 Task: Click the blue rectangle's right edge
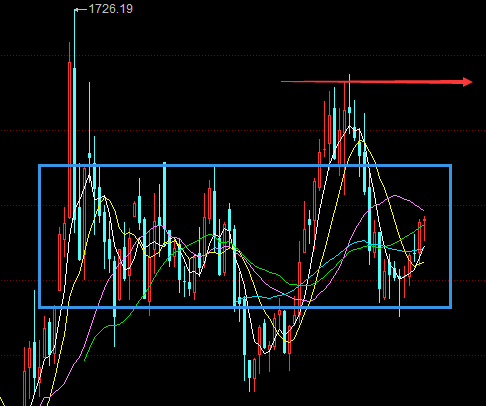click(x=450, y=236)
